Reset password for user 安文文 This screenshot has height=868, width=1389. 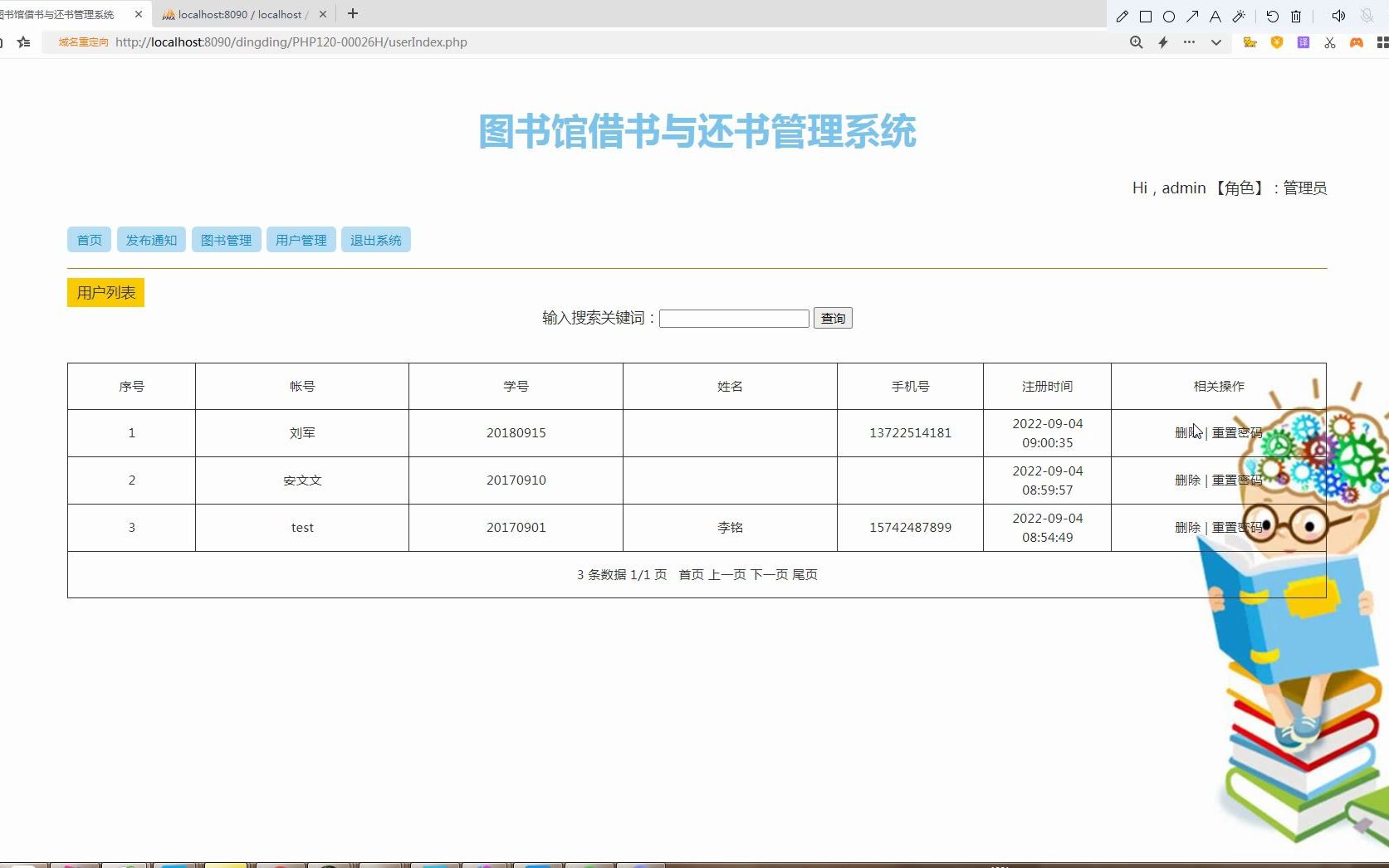pos(1236,480)
